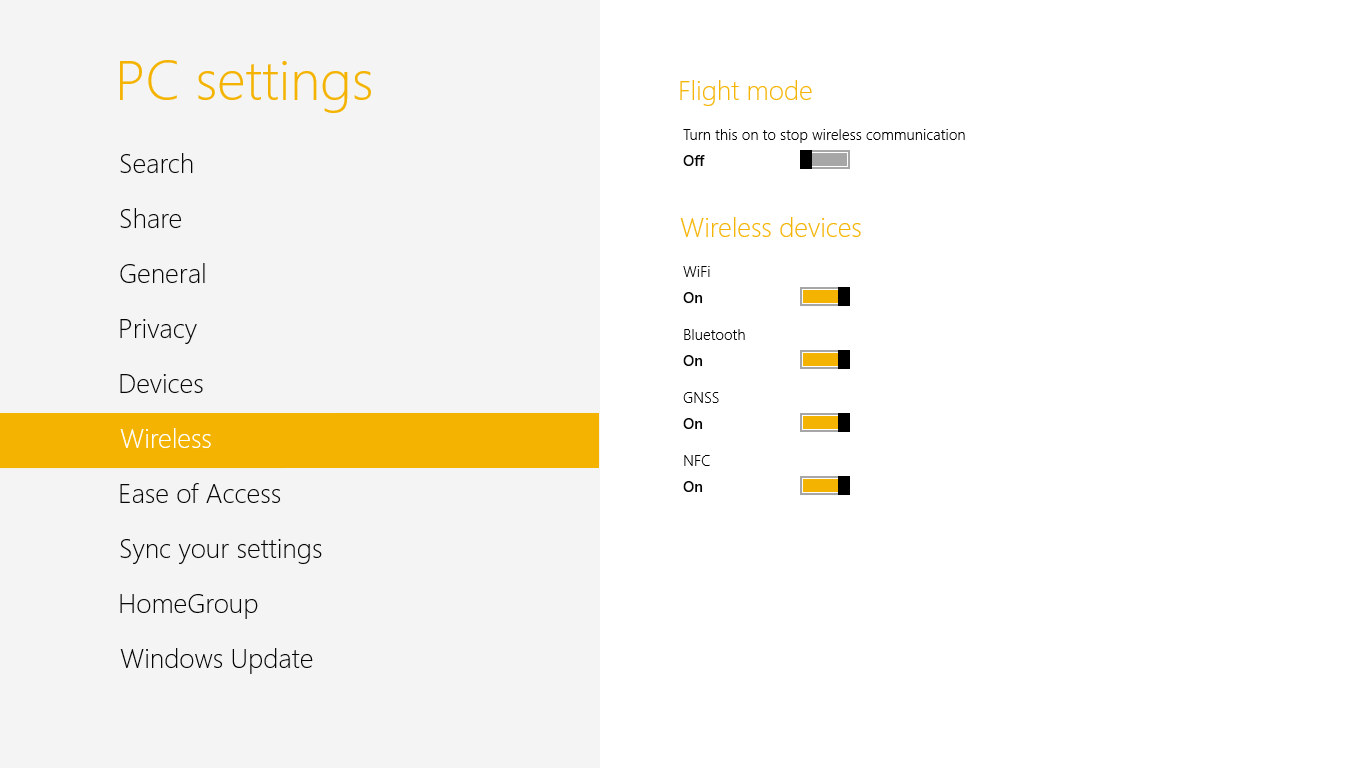Click the PC settings title

coord(244,82)
